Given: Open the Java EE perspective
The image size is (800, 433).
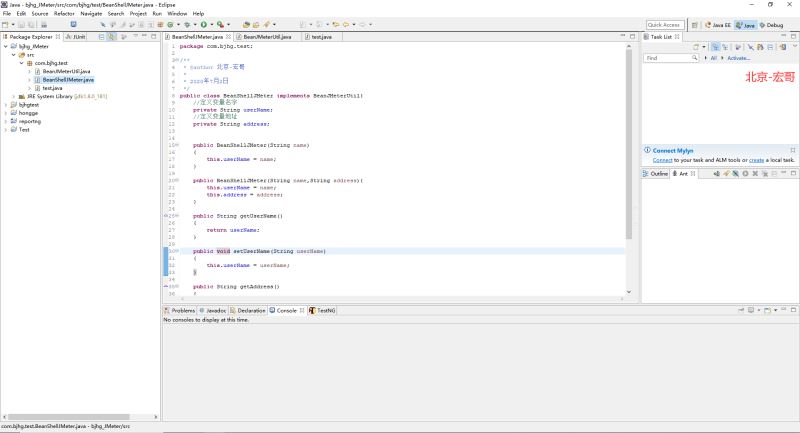Looking at the screenshot, I should click(x=717, y=24).
